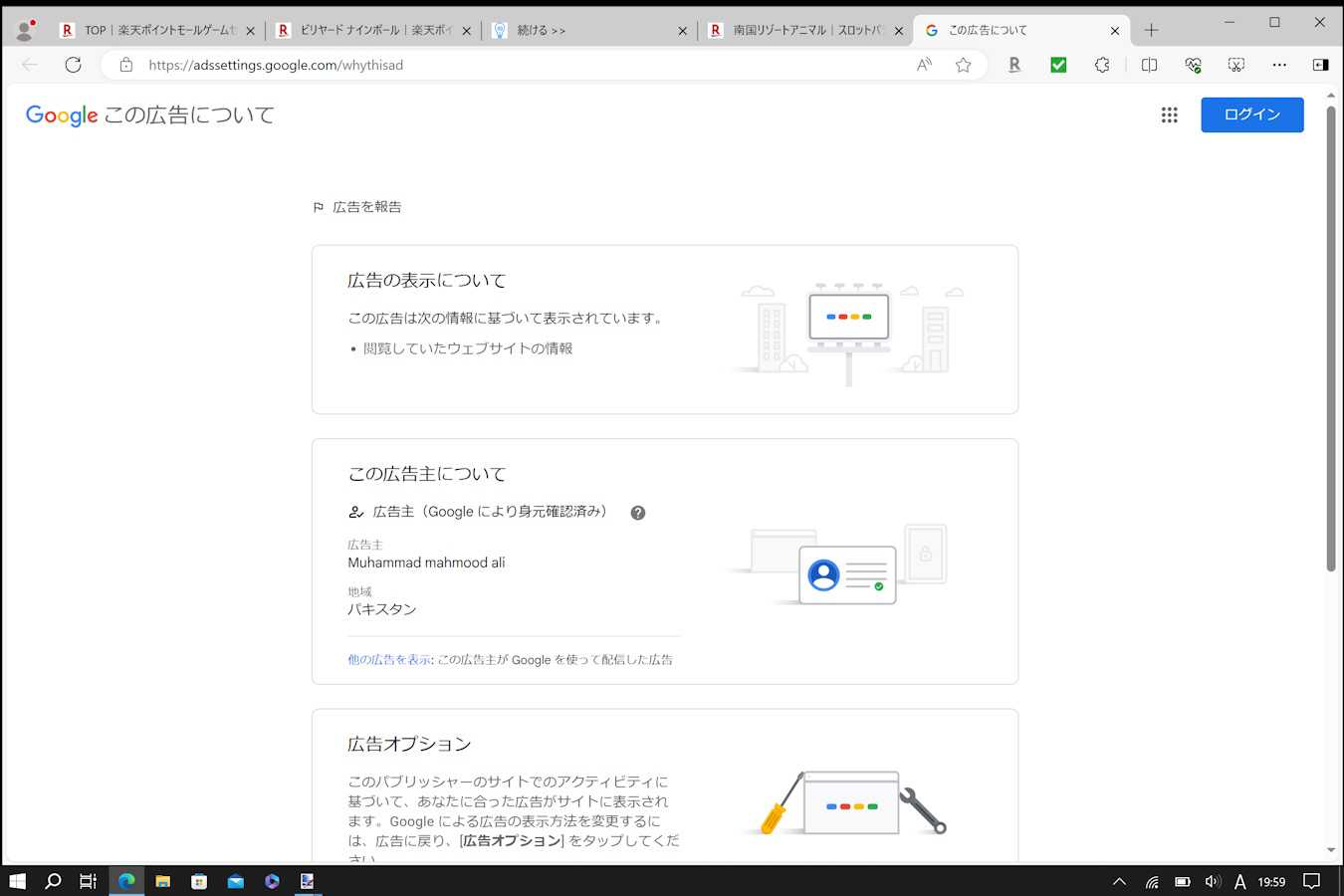Open browser settings and more menu
Viewport: 1344px width, 896px height.
click(x=1279, y=65)
